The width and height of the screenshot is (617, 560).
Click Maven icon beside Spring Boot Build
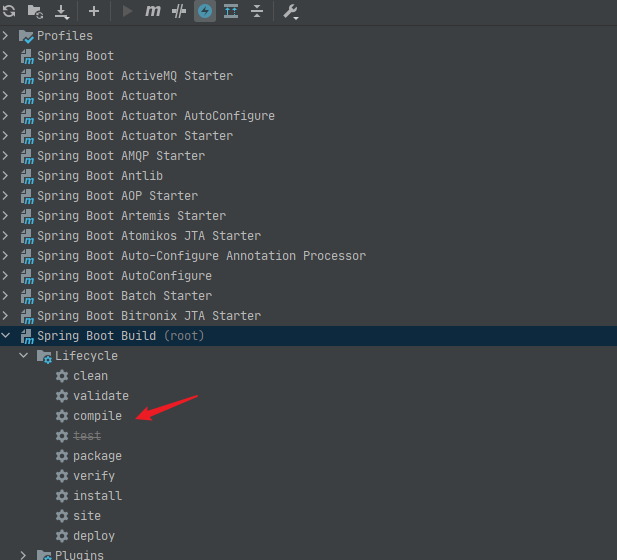27,336
